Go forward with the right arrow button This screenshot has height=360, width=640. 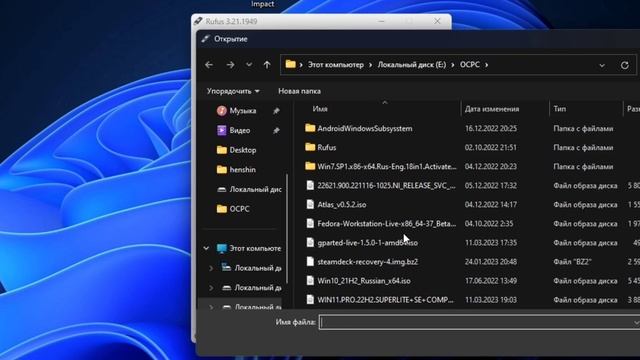point(230,65)
